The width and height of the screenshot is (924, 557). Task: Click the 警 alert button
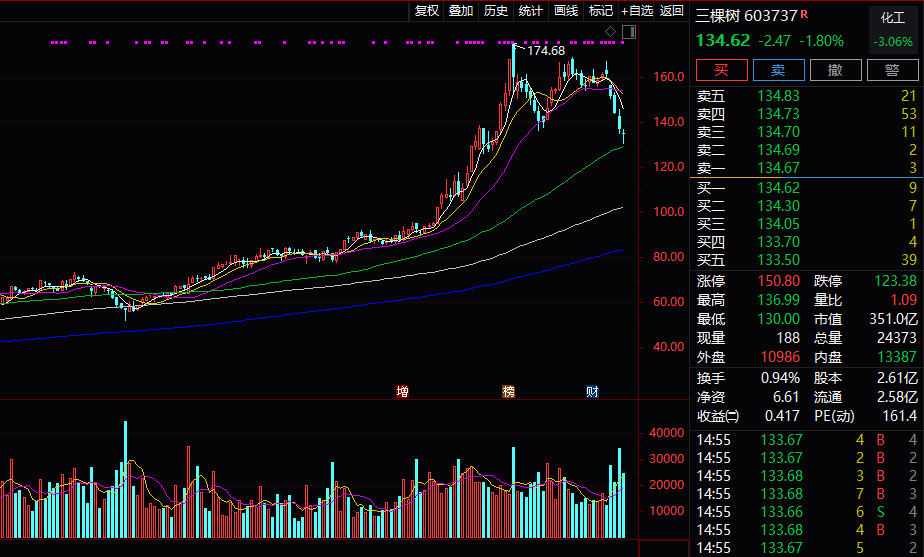[892, 70]
